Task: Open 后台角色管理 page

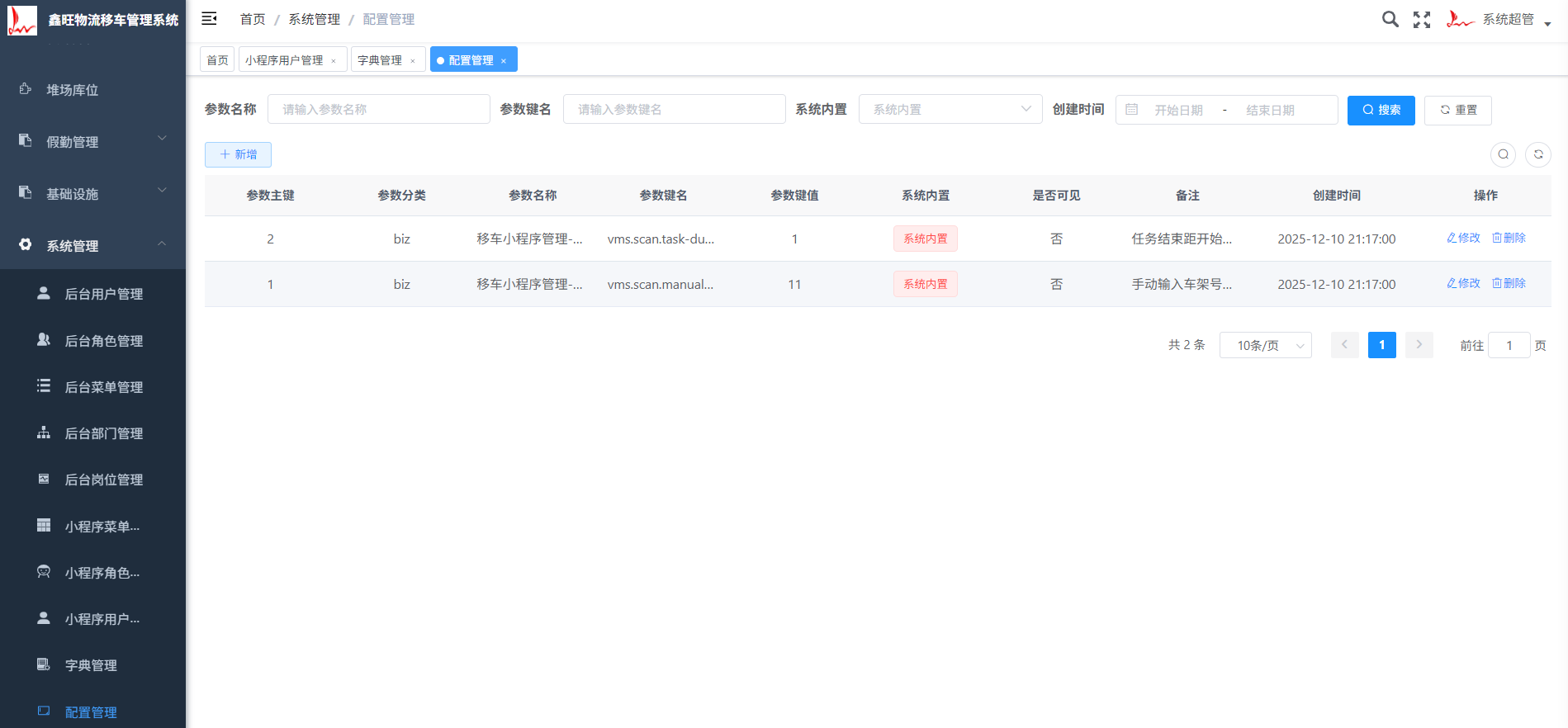Action: pyautogui.click(x=92, y=341)
